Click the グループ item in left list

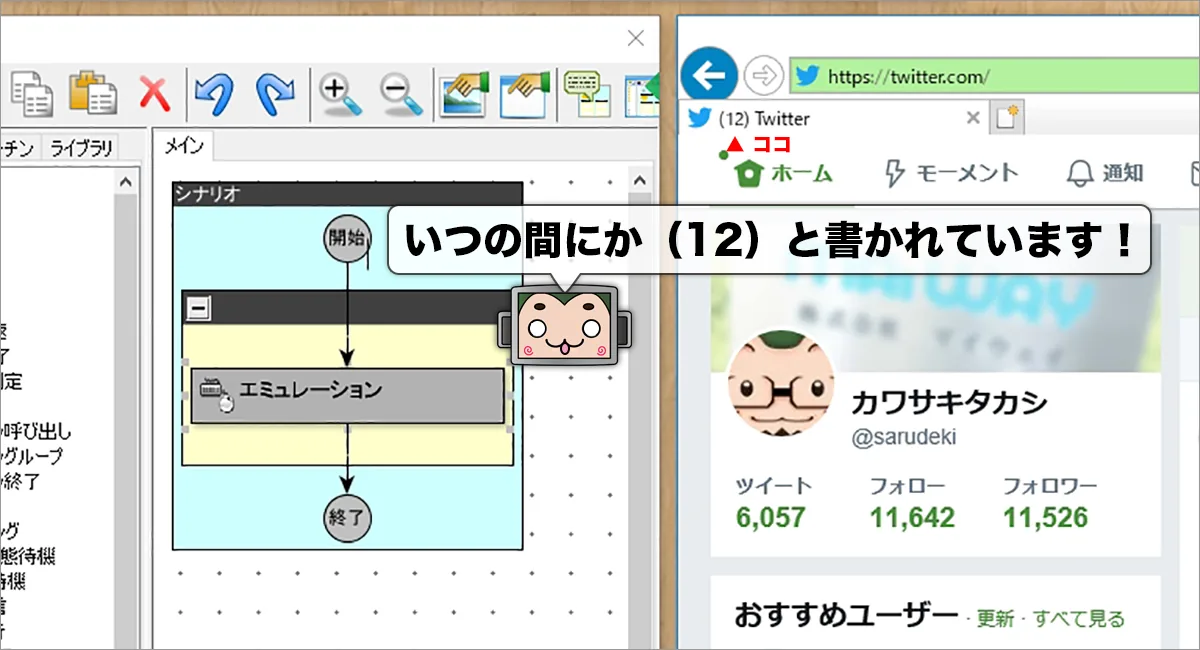32,457
